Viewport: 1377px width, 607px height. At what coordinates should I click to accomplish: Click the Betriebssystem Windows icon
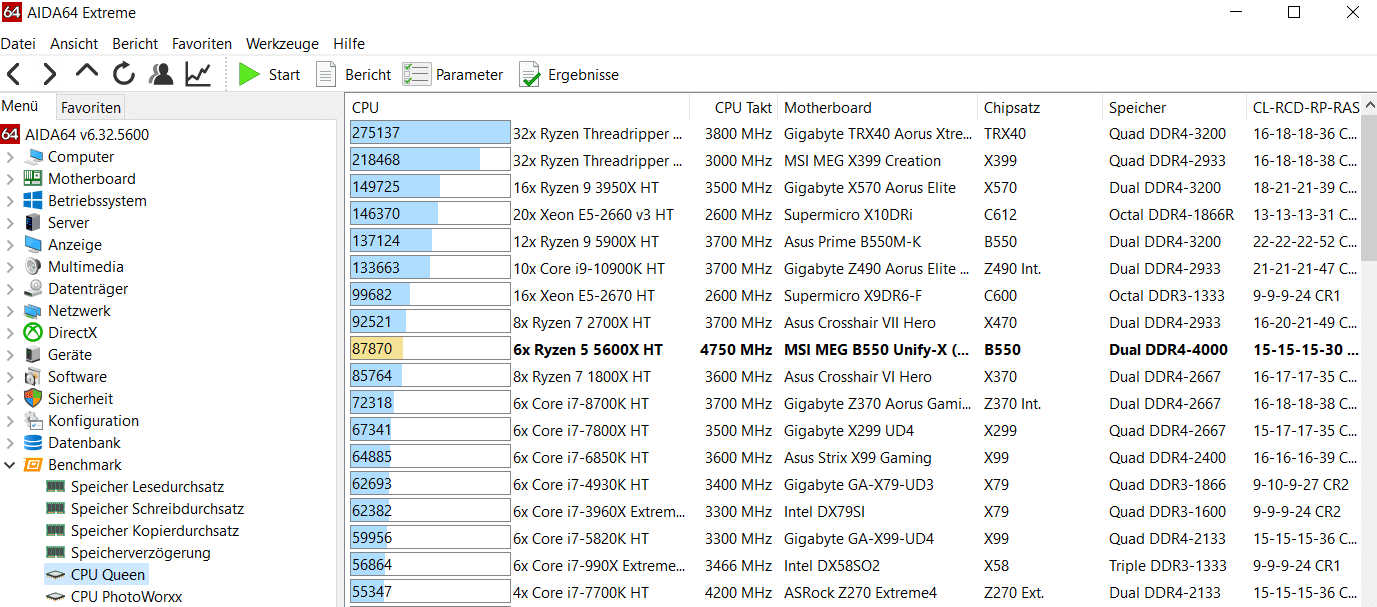pos(34,201)
